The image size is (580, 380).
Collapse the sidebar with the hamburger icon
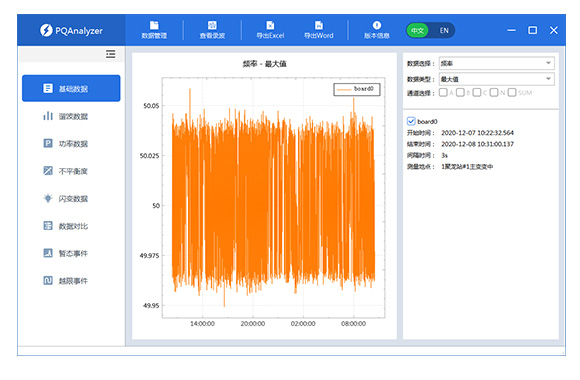[x=110, y=54]
